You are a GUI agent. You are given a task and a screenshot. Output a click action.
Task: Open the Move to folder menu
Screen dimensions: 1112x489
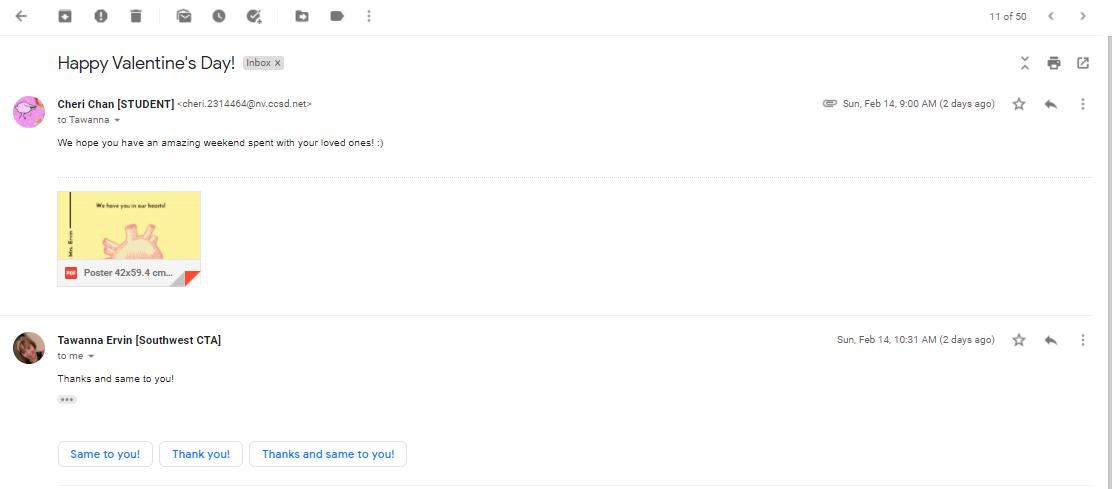[x=302, y=16]
